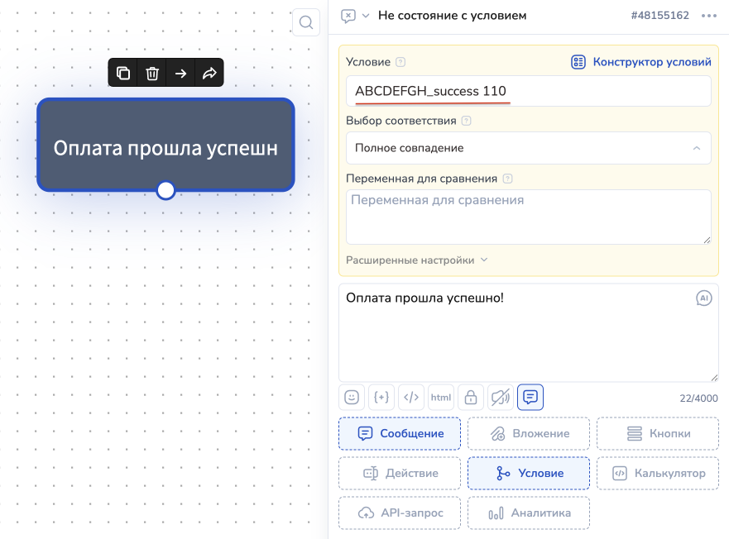Add an API-запрос section
This screenshot has width=729, height=539.
pos(400,513)
